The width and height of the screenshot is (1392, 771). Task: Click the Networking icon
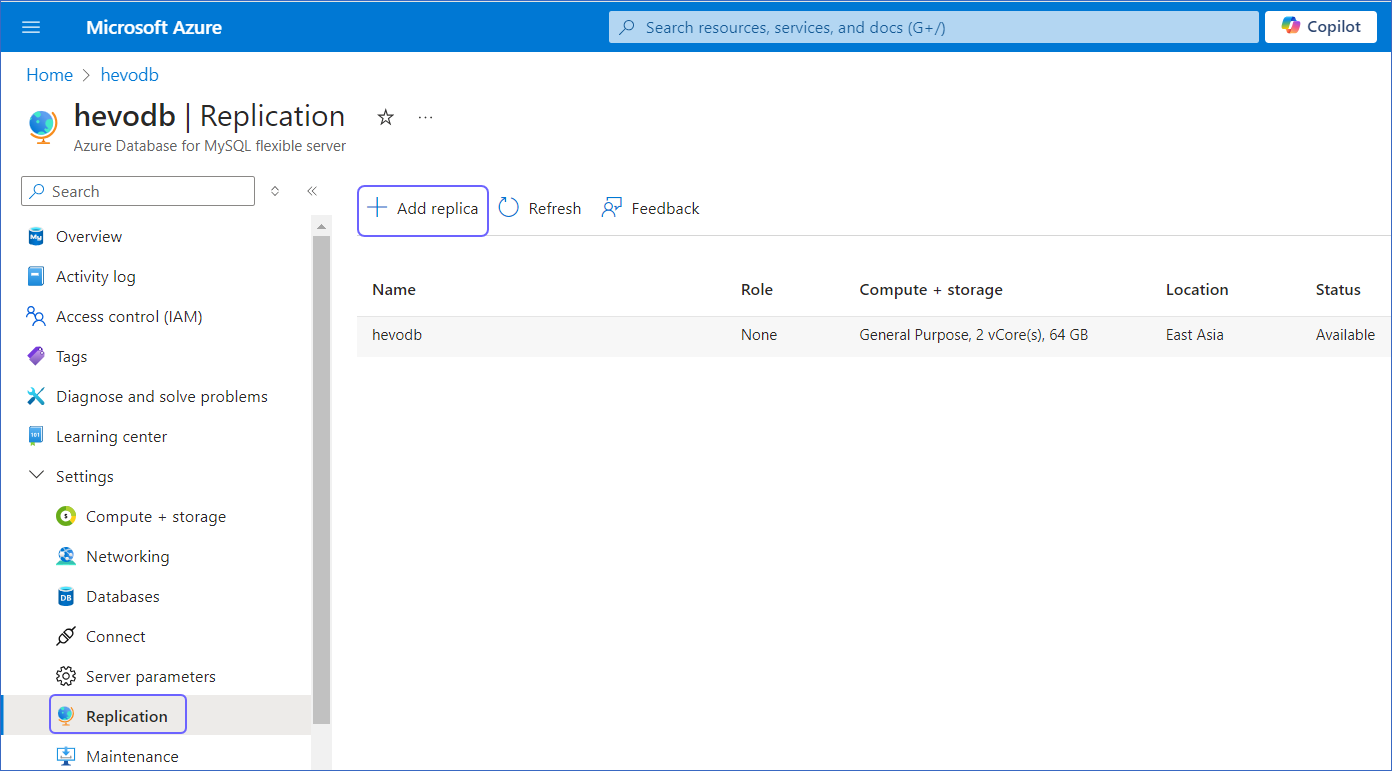[x=66, y=557]
